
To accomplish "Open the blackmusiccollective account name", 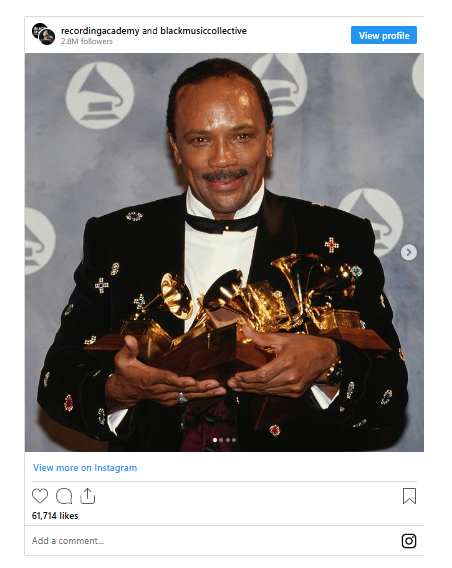I will (204, 31).
